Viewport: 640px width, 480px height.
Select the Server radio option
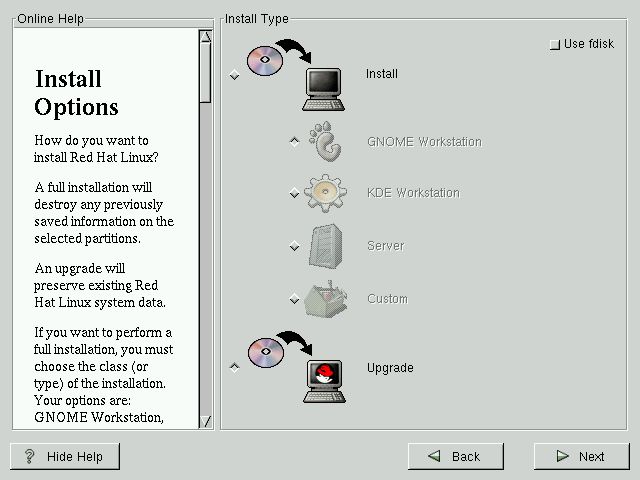pyautogui.click(x=294, y=246)
